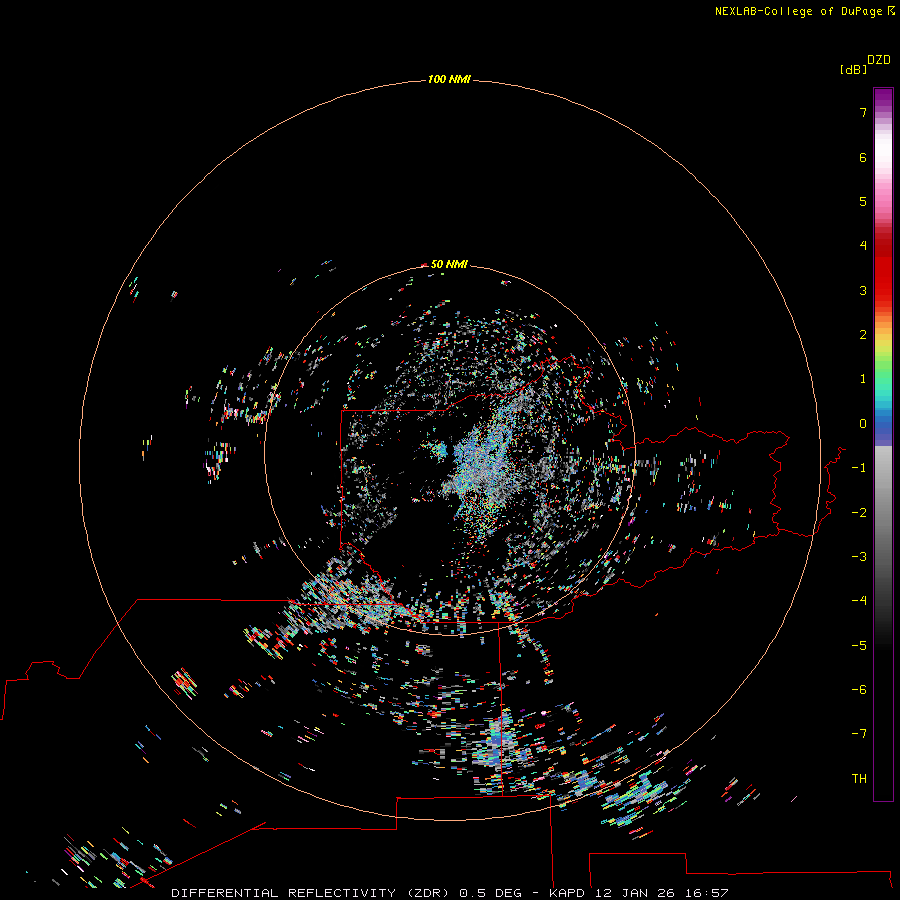Click the DIFFERENTIAL REFLECTIVITY caption text

pos(284,893)
